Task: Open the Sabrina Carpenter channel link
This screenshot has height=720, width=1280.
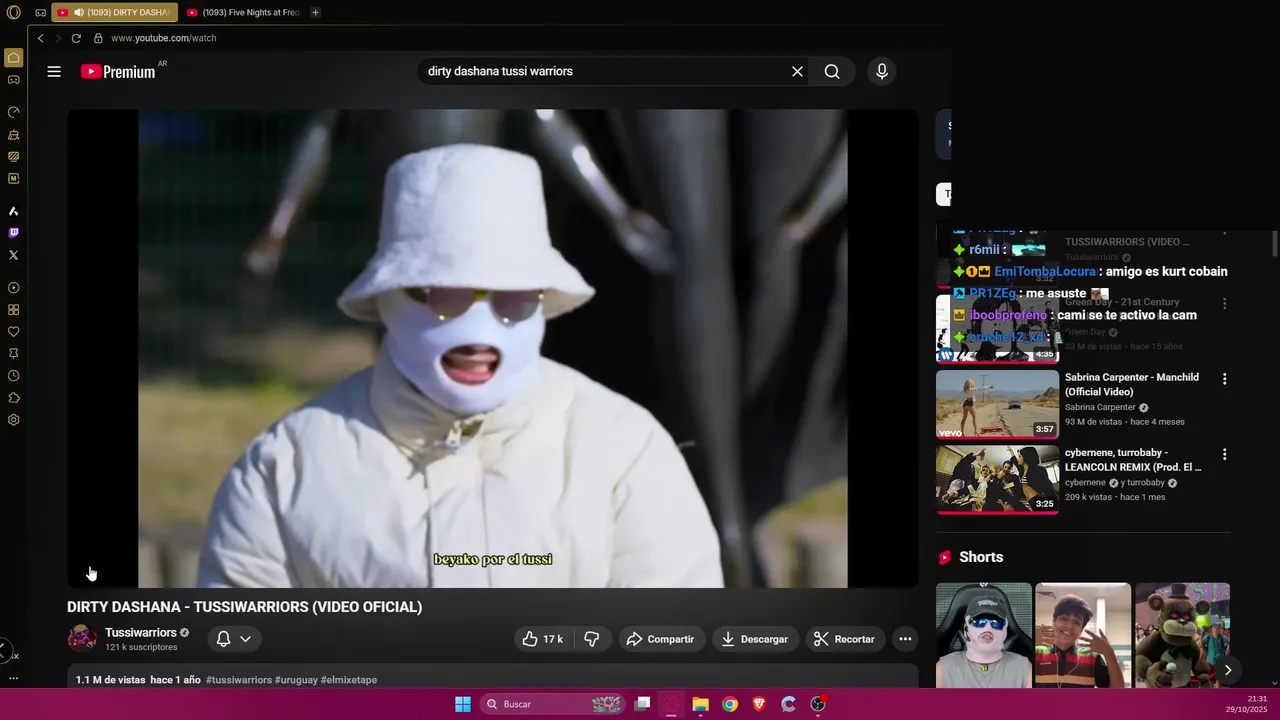Action: [1100, 407]
